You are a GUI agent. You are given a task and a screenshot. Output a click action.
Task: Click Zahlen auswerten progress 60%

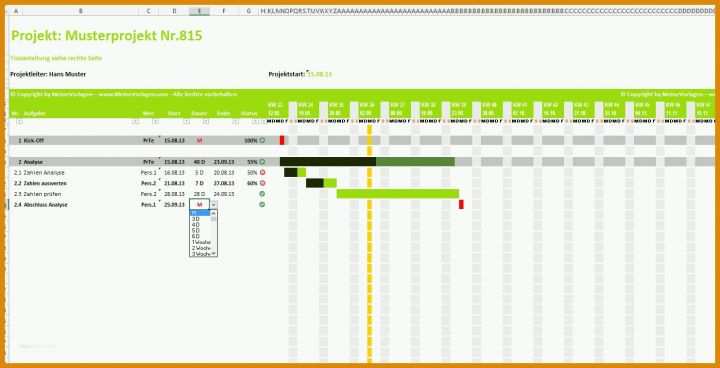(252, 183)
